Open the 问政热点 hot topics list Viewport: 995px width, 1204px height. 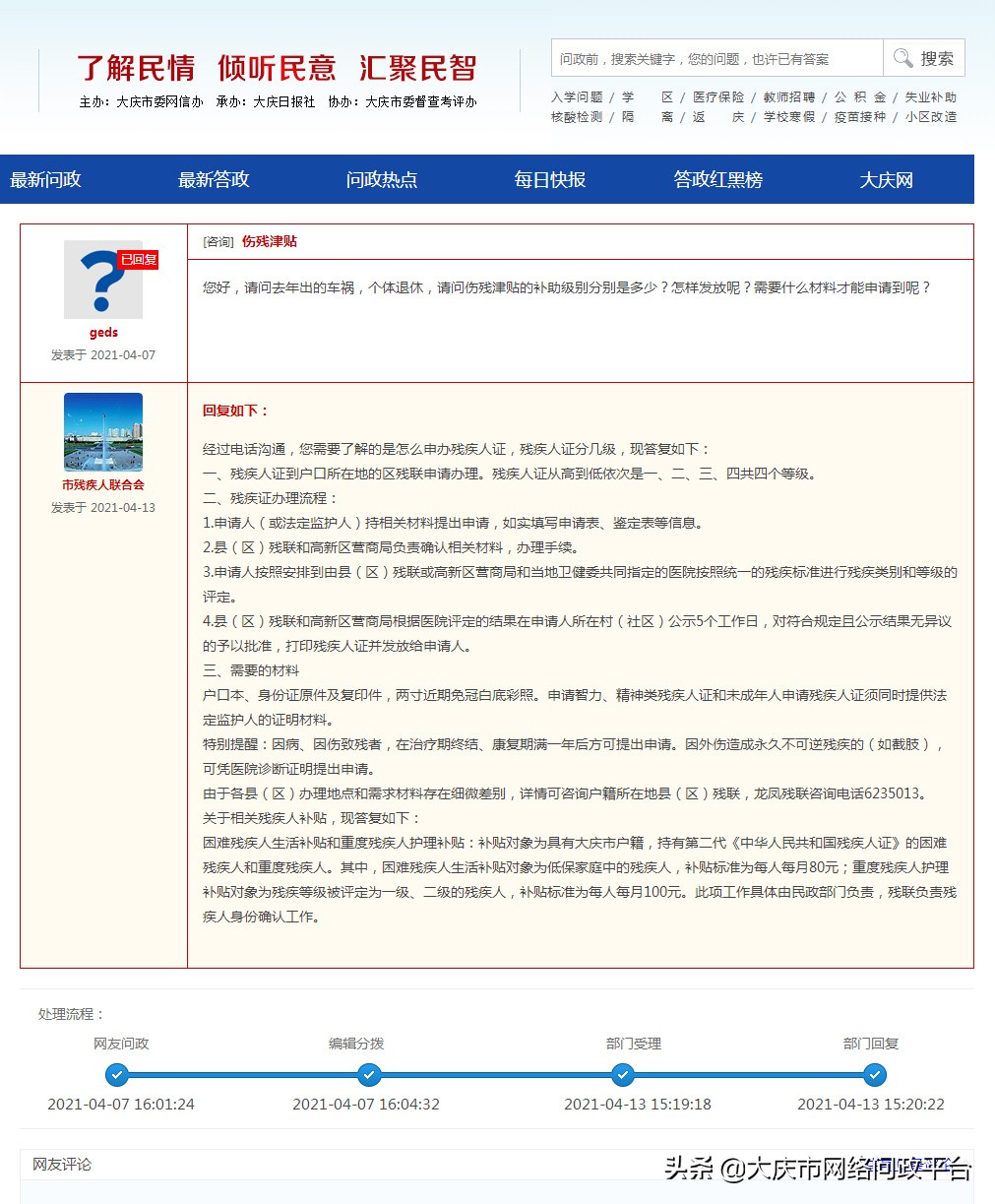(382, 179)
